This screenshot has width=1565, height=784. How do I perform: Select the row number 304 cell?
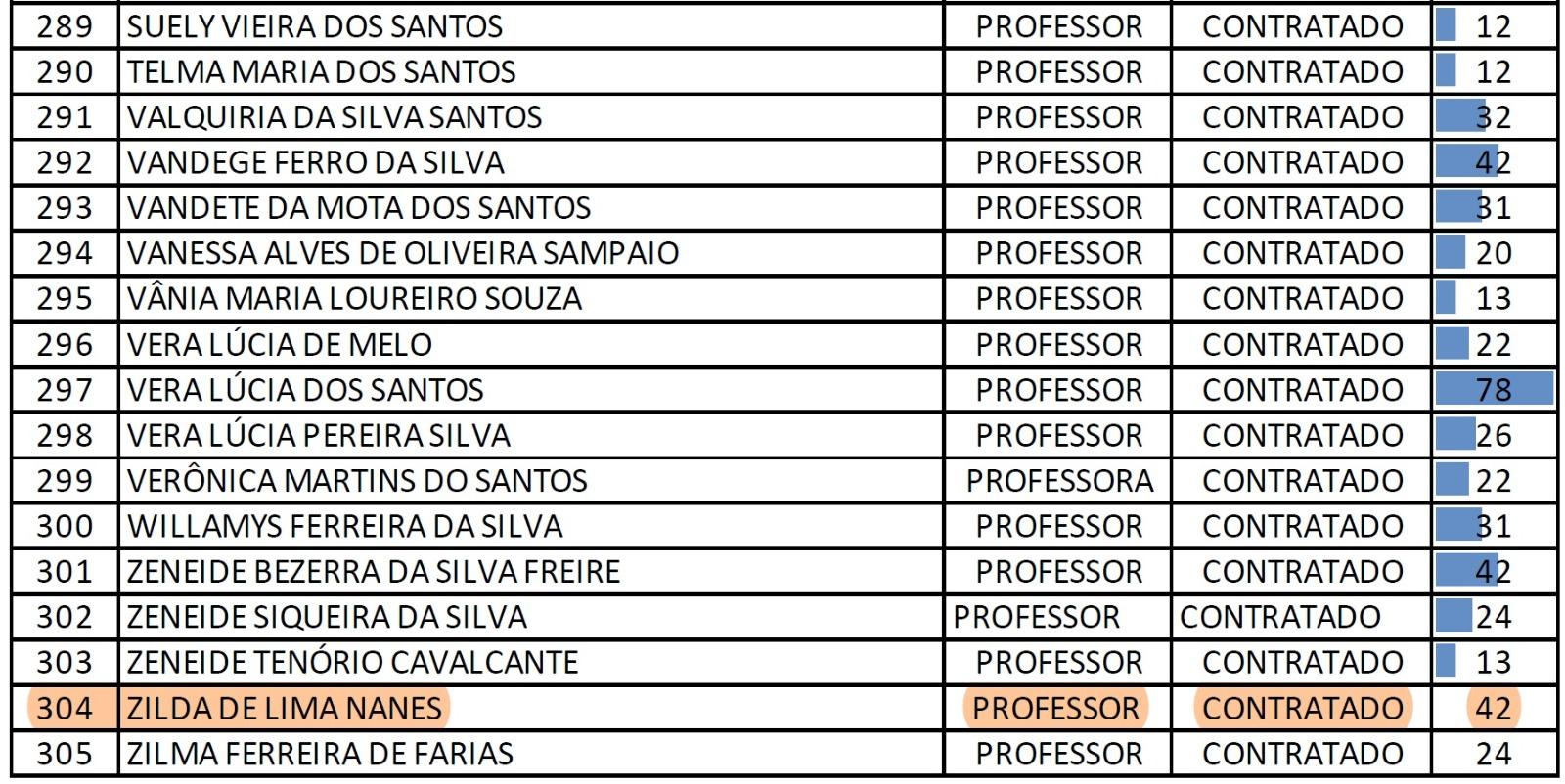point(65,708)
